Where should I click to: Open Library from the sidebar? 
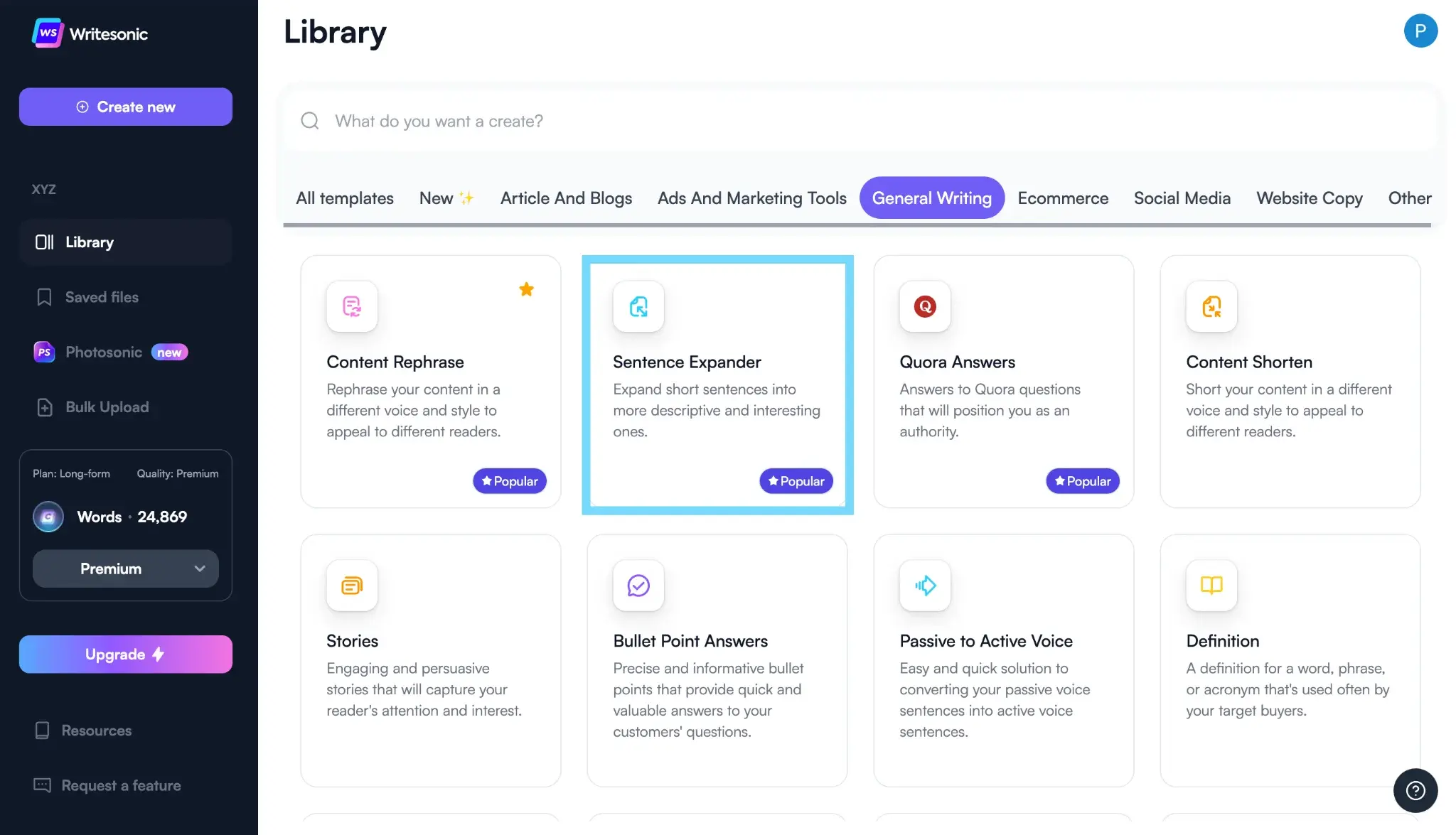click(88, 242)
